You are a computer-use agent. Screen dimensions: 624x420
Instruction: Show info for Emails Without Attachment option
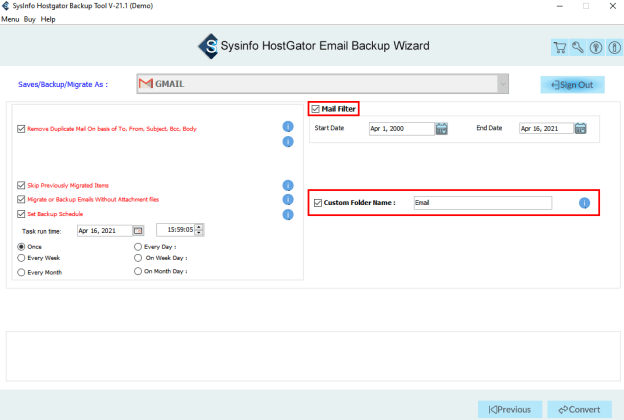(288, 199)
